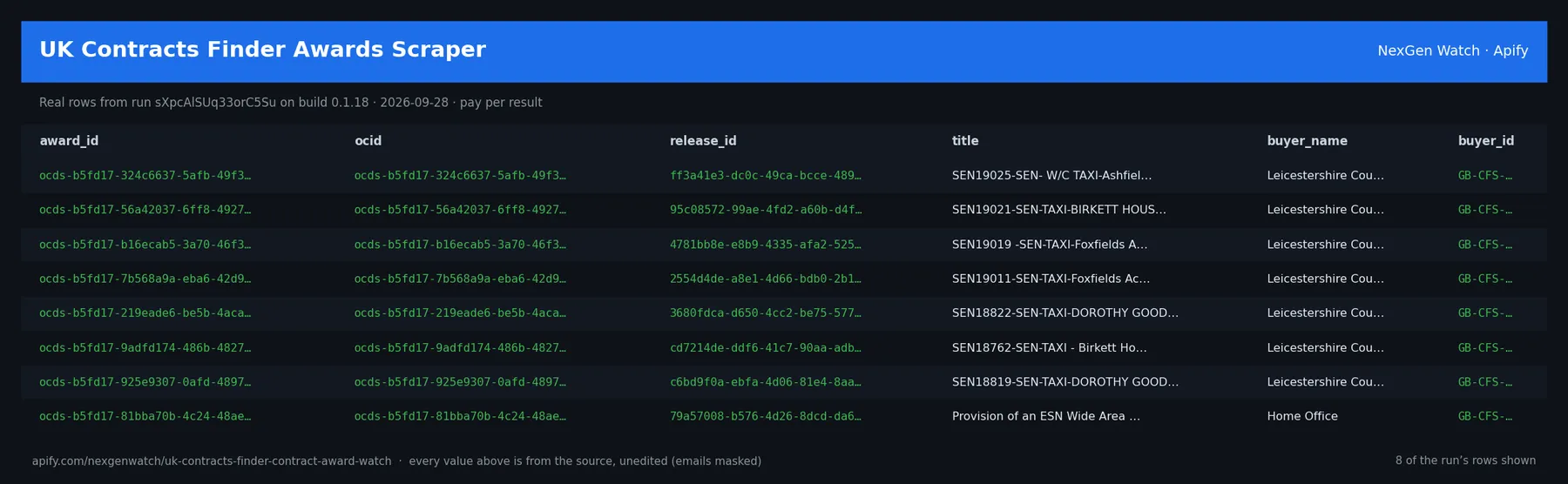The height and width of the screenshot is (484, 1568).
Task: Click the 'UK Contracts Finder Awards Scraper' heading
Action: 262,50
